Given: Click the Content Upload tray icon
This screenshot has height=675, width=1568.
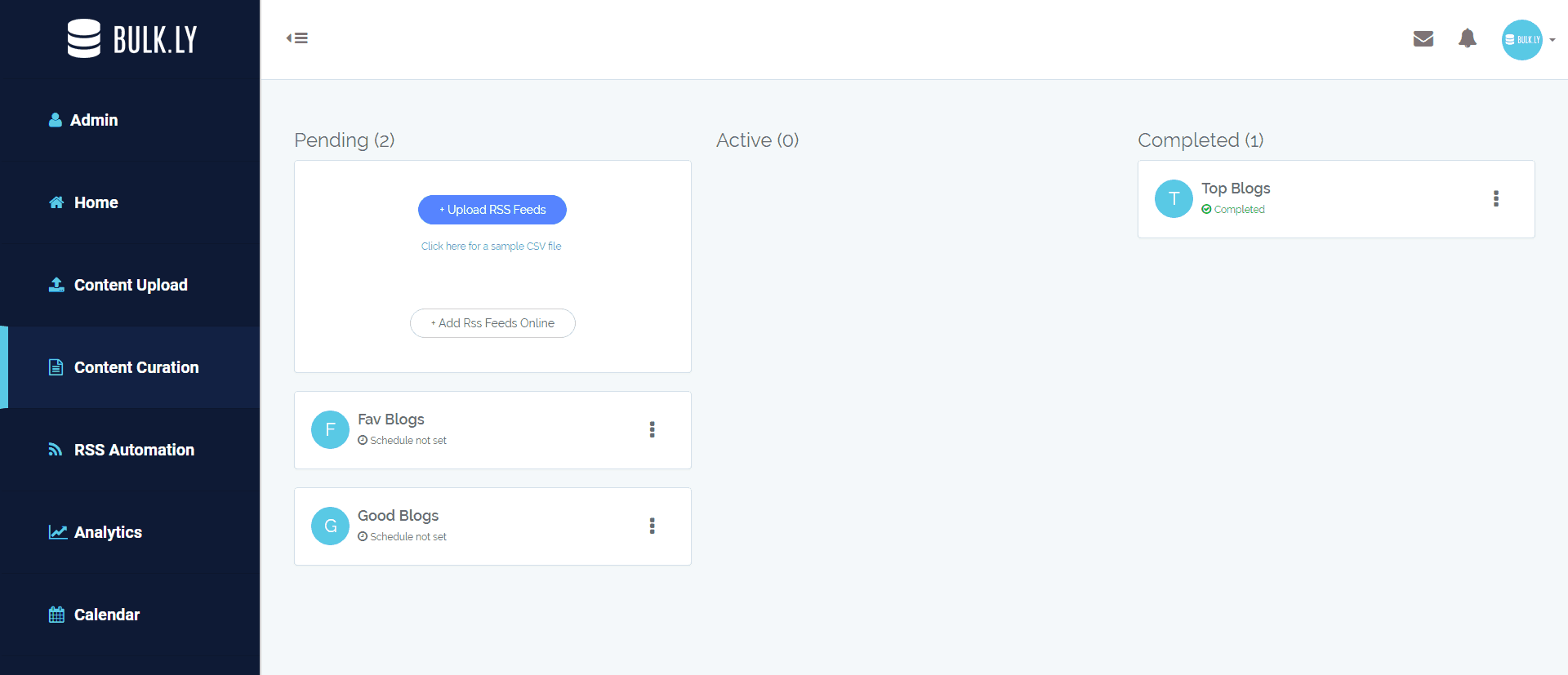Looking at the screenshot, I should (x=56, y=285).
